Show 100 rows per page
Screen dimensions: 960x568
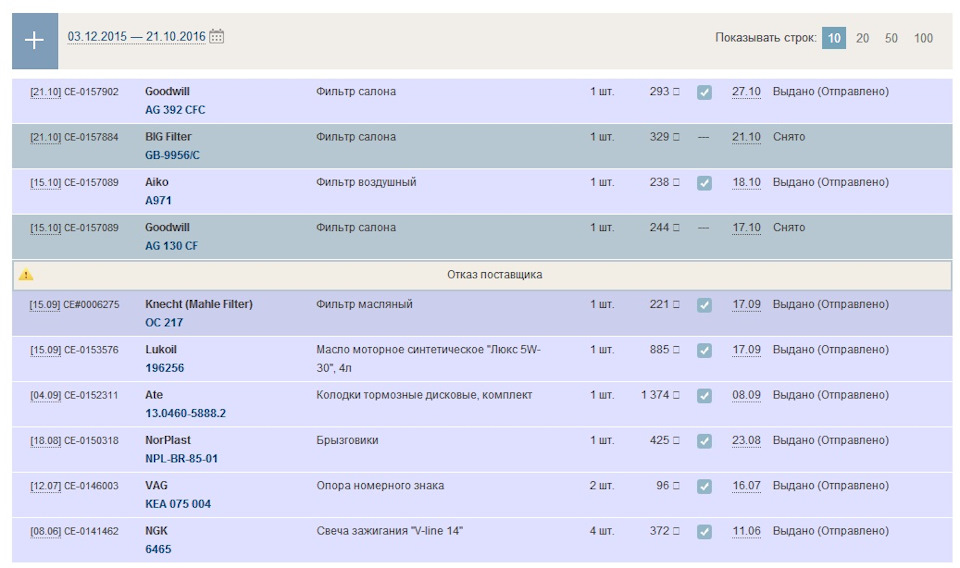coord(923,38)
